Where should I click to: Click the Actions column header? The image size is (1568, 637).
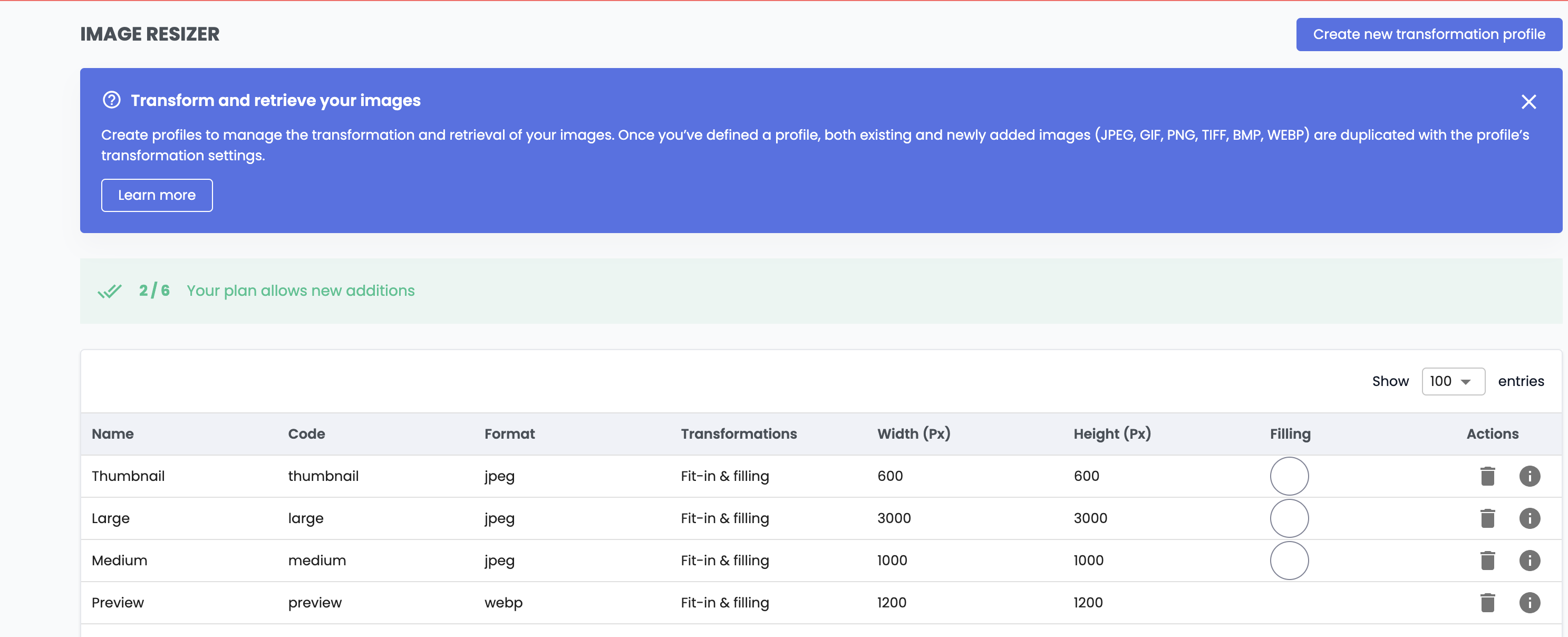[1492, 433]
